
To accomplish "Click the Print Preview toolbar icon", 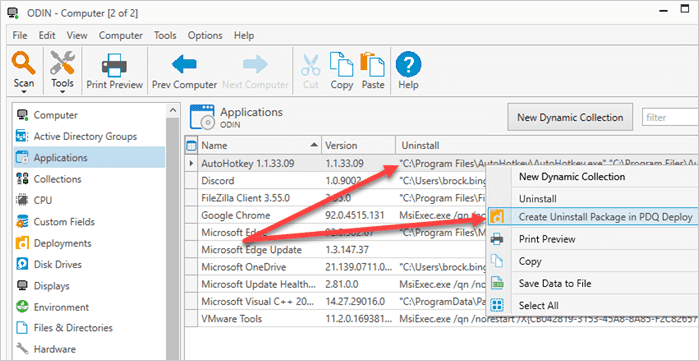I will [115, 65].
